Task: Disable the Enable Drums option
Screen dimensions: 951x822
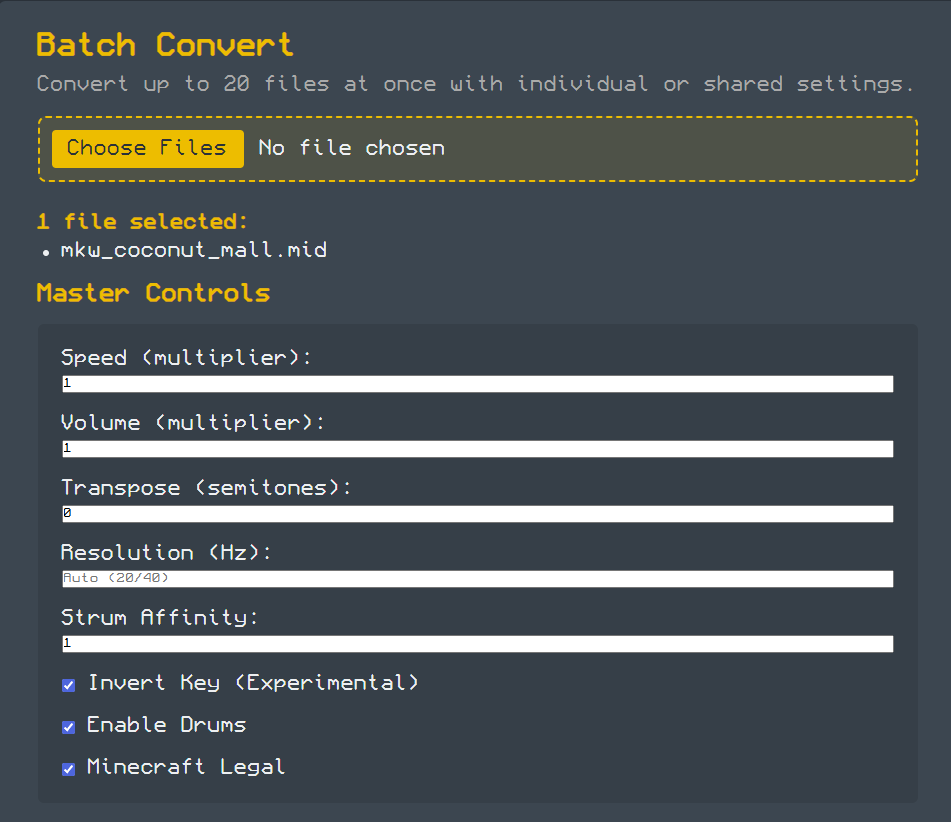Action: pyautogui.click(x=68, y=727)
